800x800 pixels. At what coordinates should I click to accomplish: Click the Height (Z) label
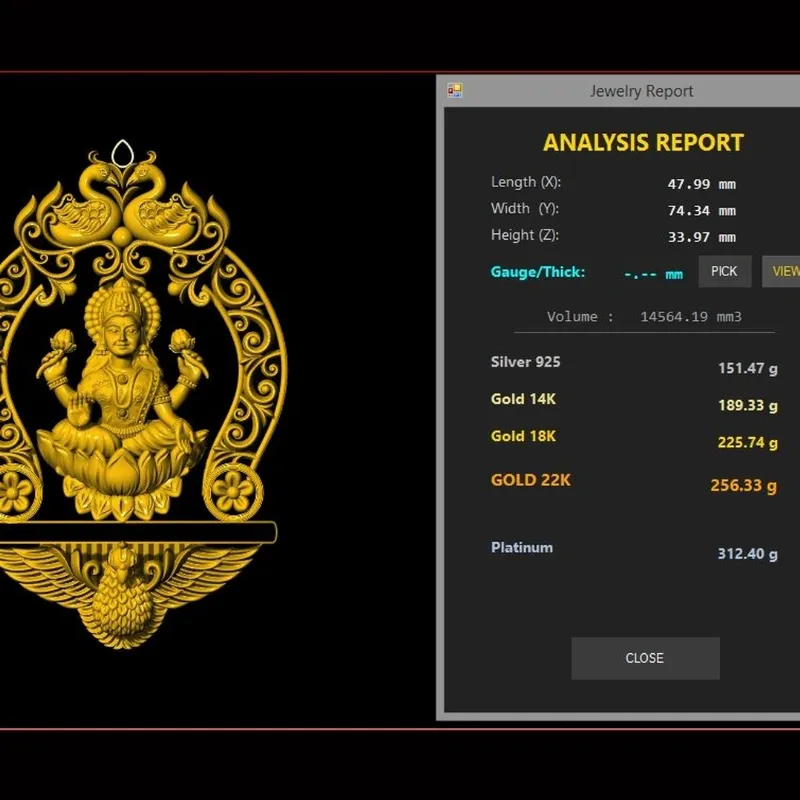pyautogui.click(x=525, y=235)
